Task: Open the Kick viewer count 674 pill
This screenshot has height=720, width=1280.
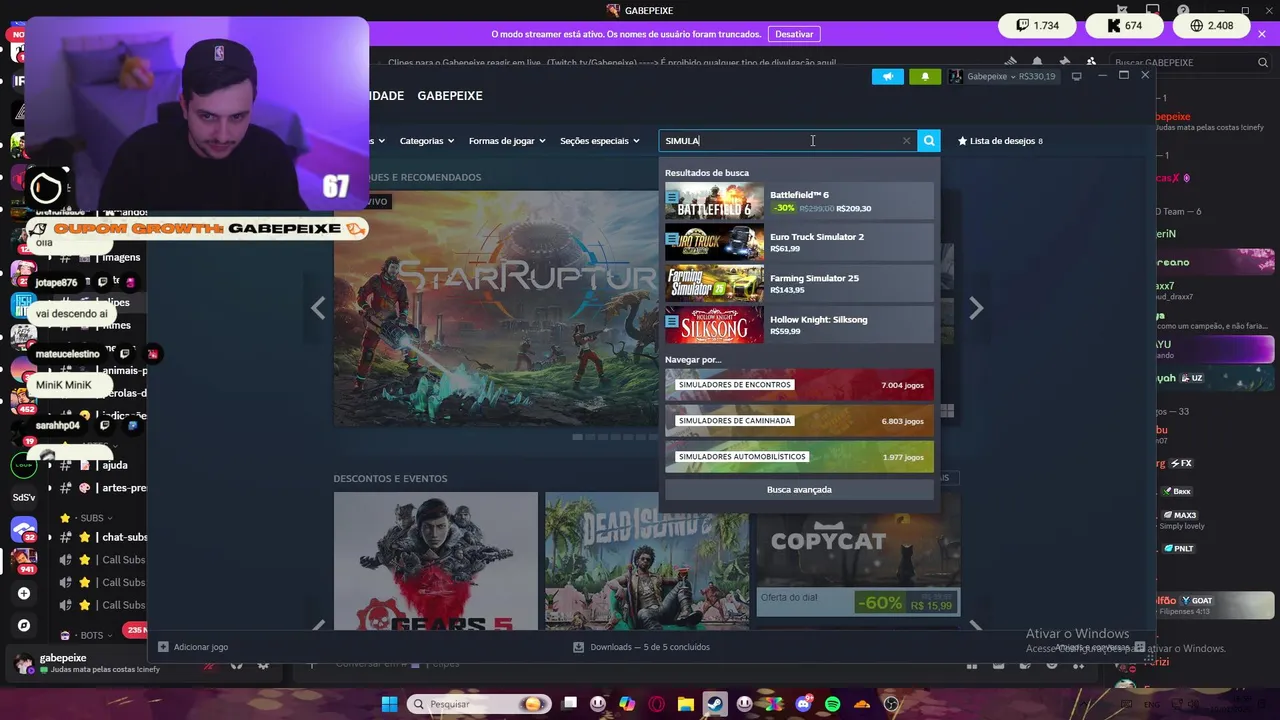Action: tap(1125, 26)
